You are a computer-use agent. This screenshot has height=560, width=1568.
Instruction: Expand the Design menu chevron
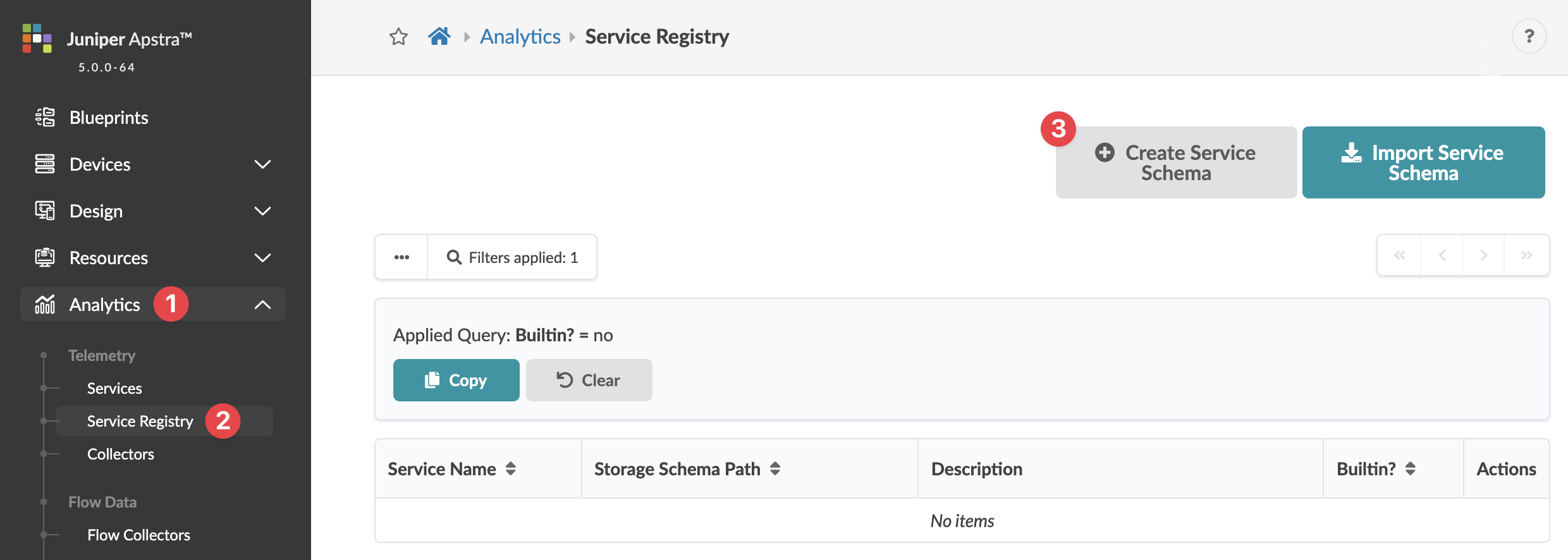click(x=262, y=211)
